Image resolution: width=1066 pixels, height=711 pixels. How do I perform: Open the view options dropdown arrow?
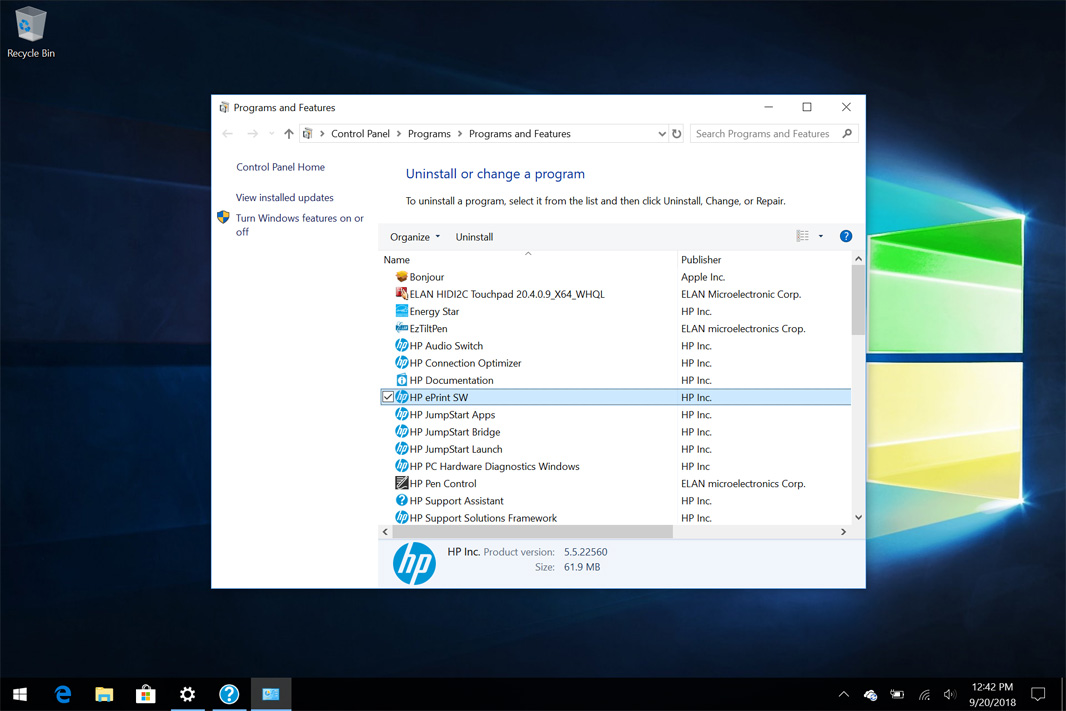tap(821, 237)
